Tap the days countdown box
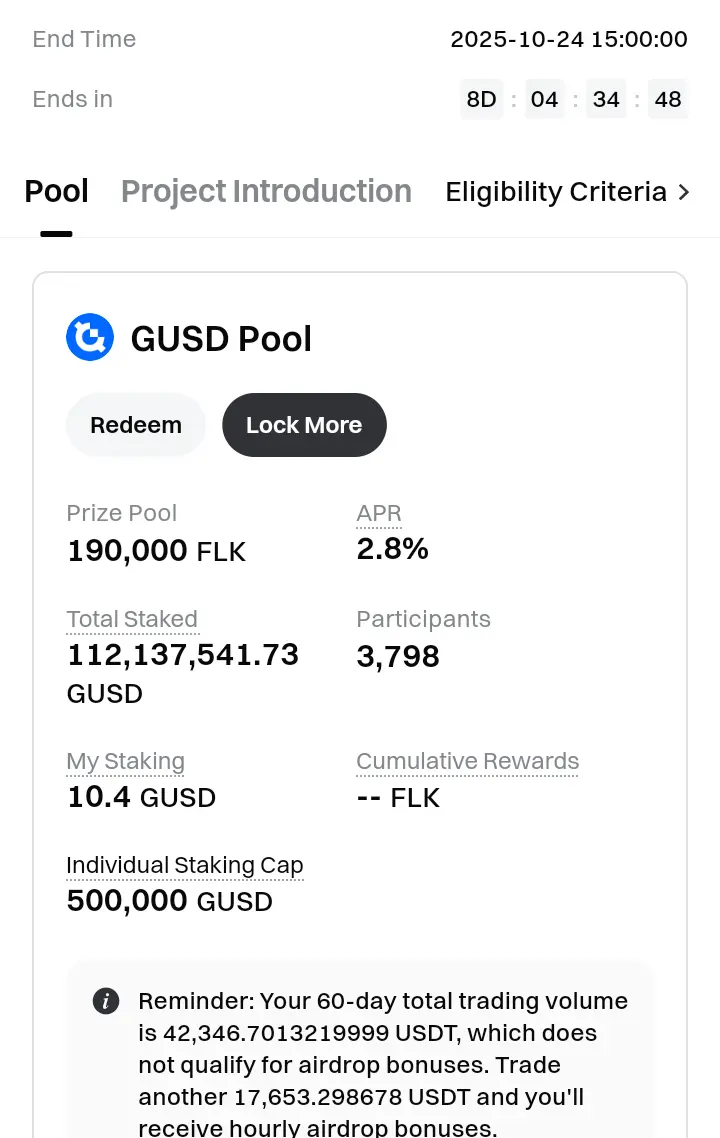This screenshot has height=1138, width=720. pos(481,99)
